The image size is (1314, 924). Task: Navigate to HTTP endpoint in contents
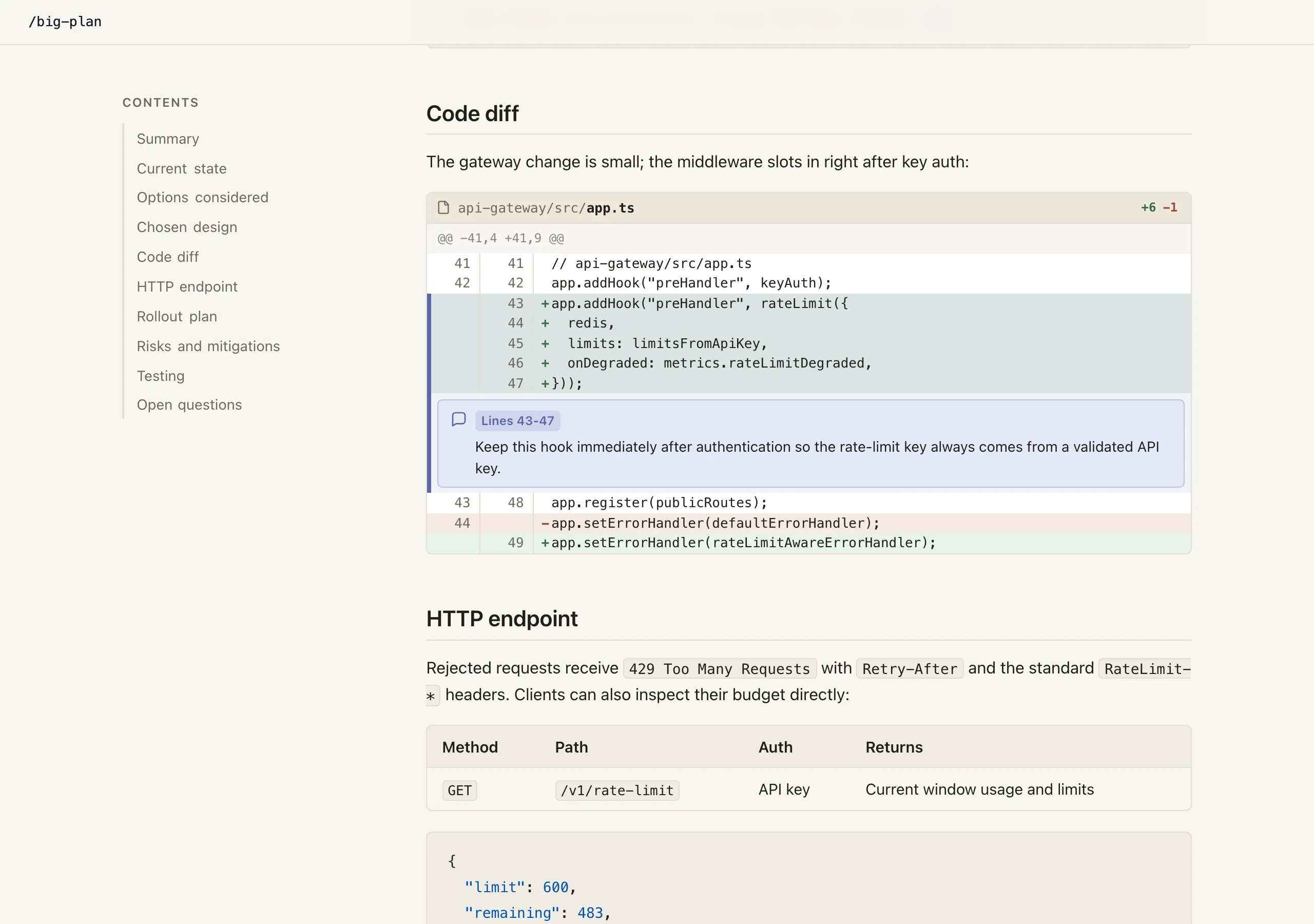click(x=186, y=287)
